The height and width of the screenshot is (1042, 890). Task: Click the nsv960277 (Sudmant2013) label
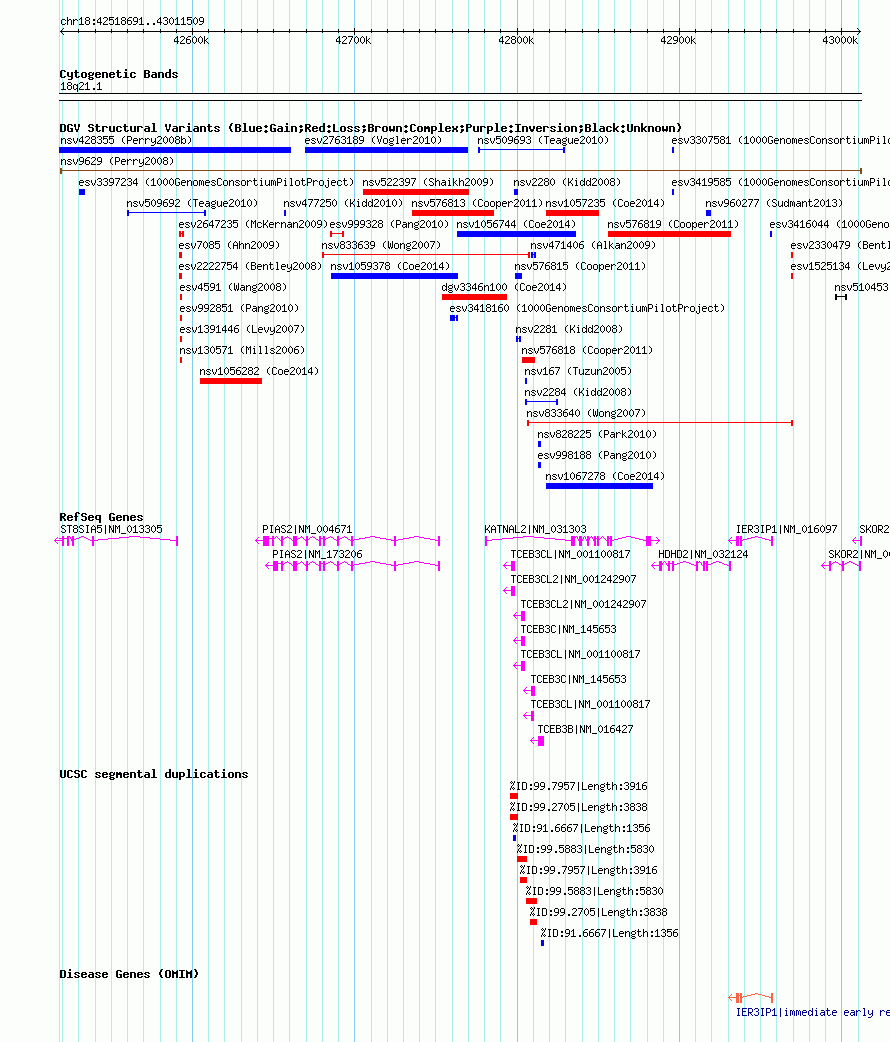(774, 203)
